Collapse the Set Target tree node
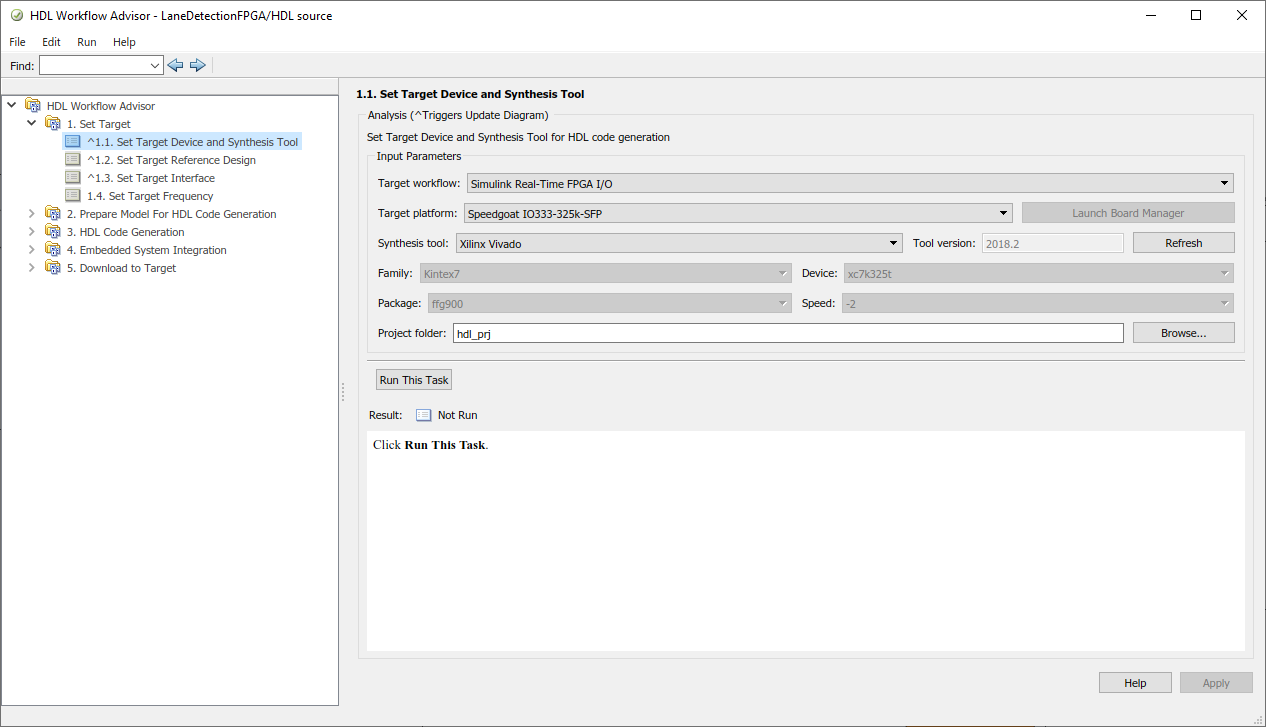The height and width of the screenshot is (727, 1266). [32, 124]
